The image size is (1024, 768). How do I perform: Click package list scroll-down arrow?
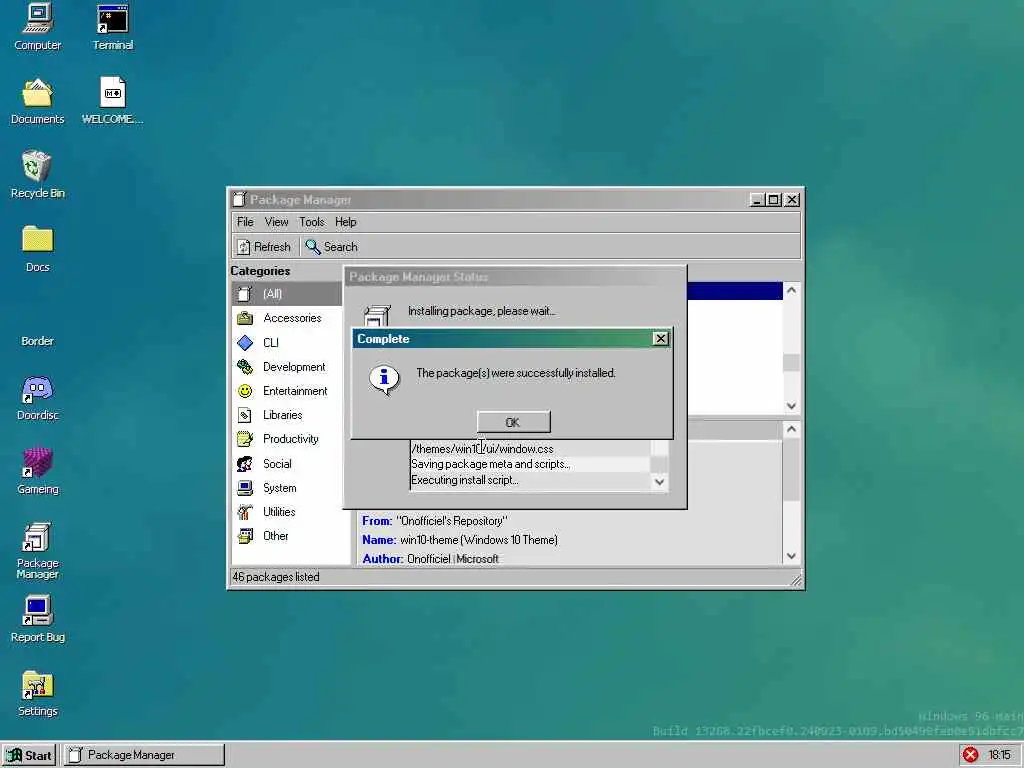pyautogui.click(x=792, y=406)
